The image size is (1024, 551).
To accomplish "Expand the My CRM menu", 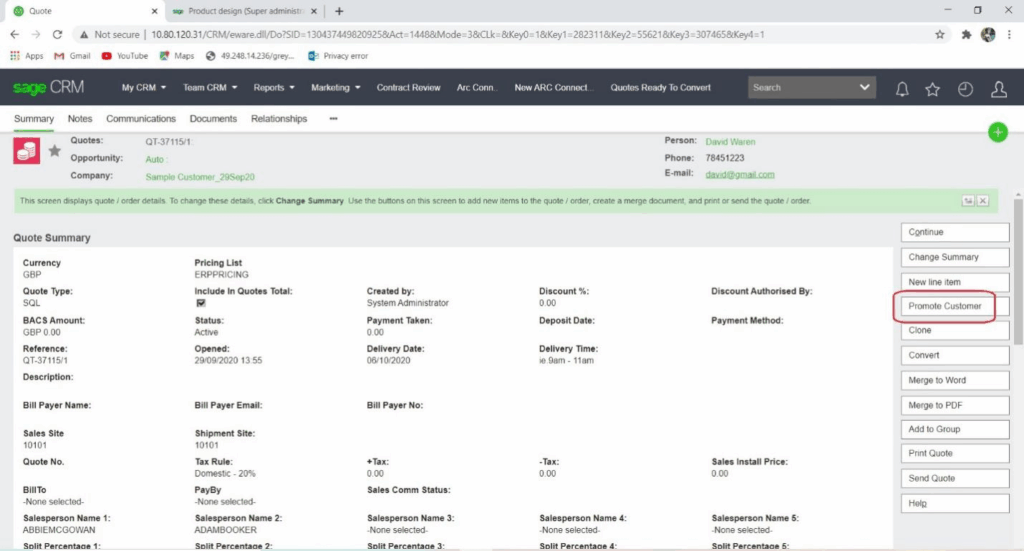I will click(144, 88).
